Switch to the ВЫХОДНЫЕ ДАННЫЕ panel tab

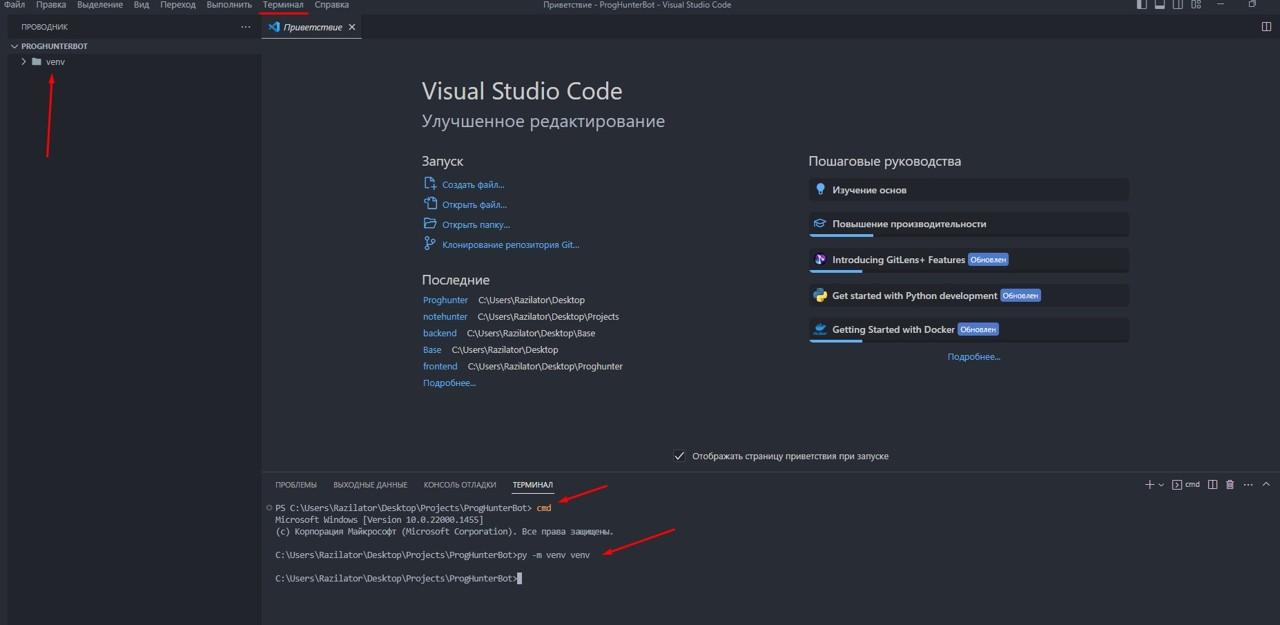(x=370, y=485)
